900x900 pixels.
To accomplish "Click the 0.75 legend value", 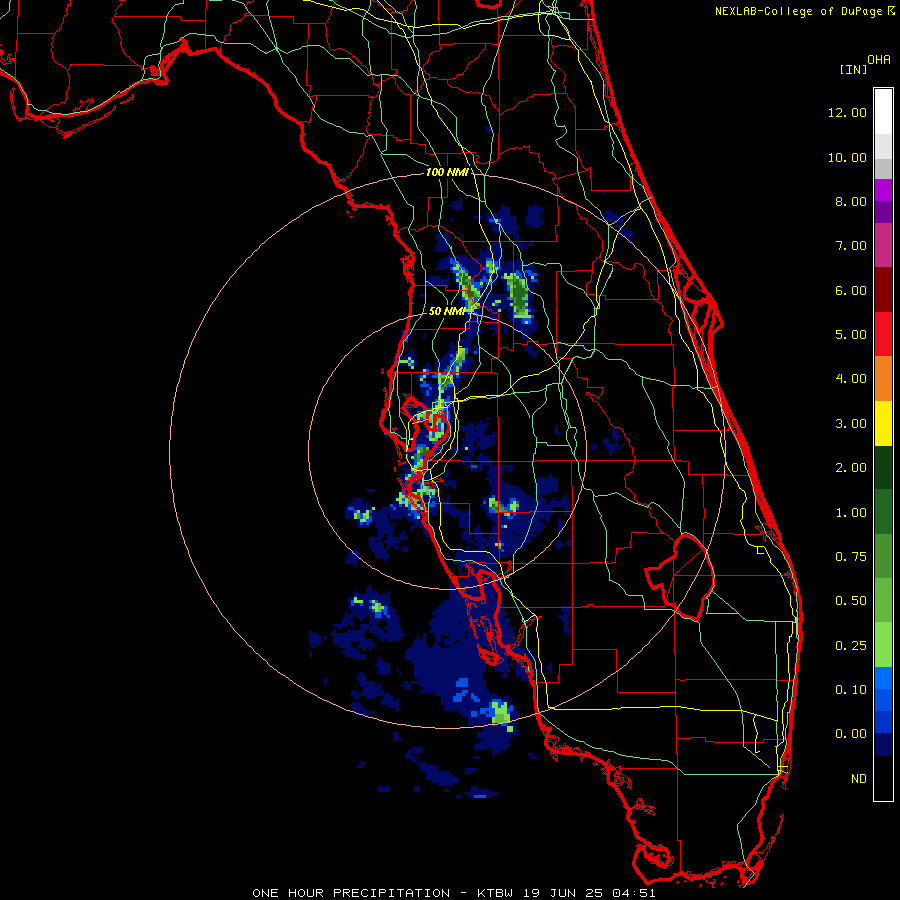I will 851,557.
